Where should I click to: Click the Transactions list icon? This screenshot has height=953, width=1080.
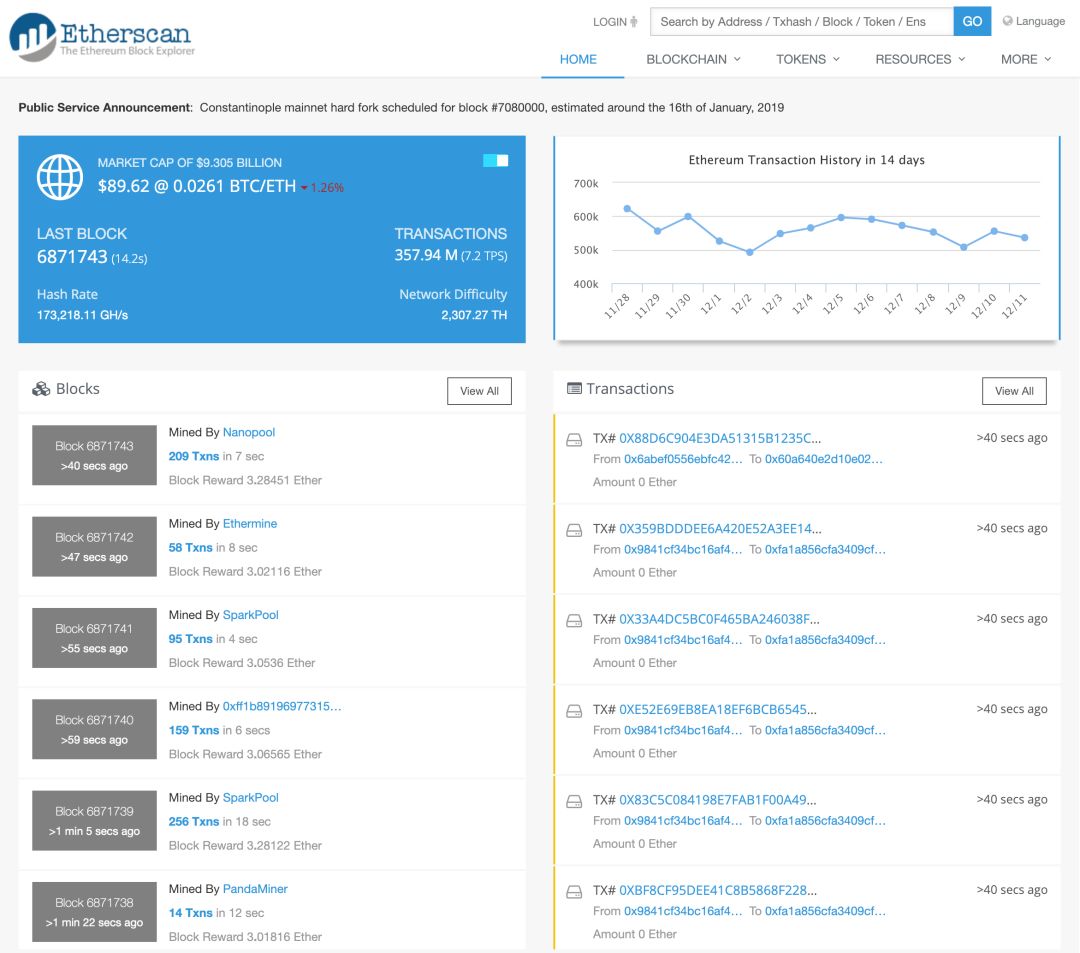pos(574,388)
